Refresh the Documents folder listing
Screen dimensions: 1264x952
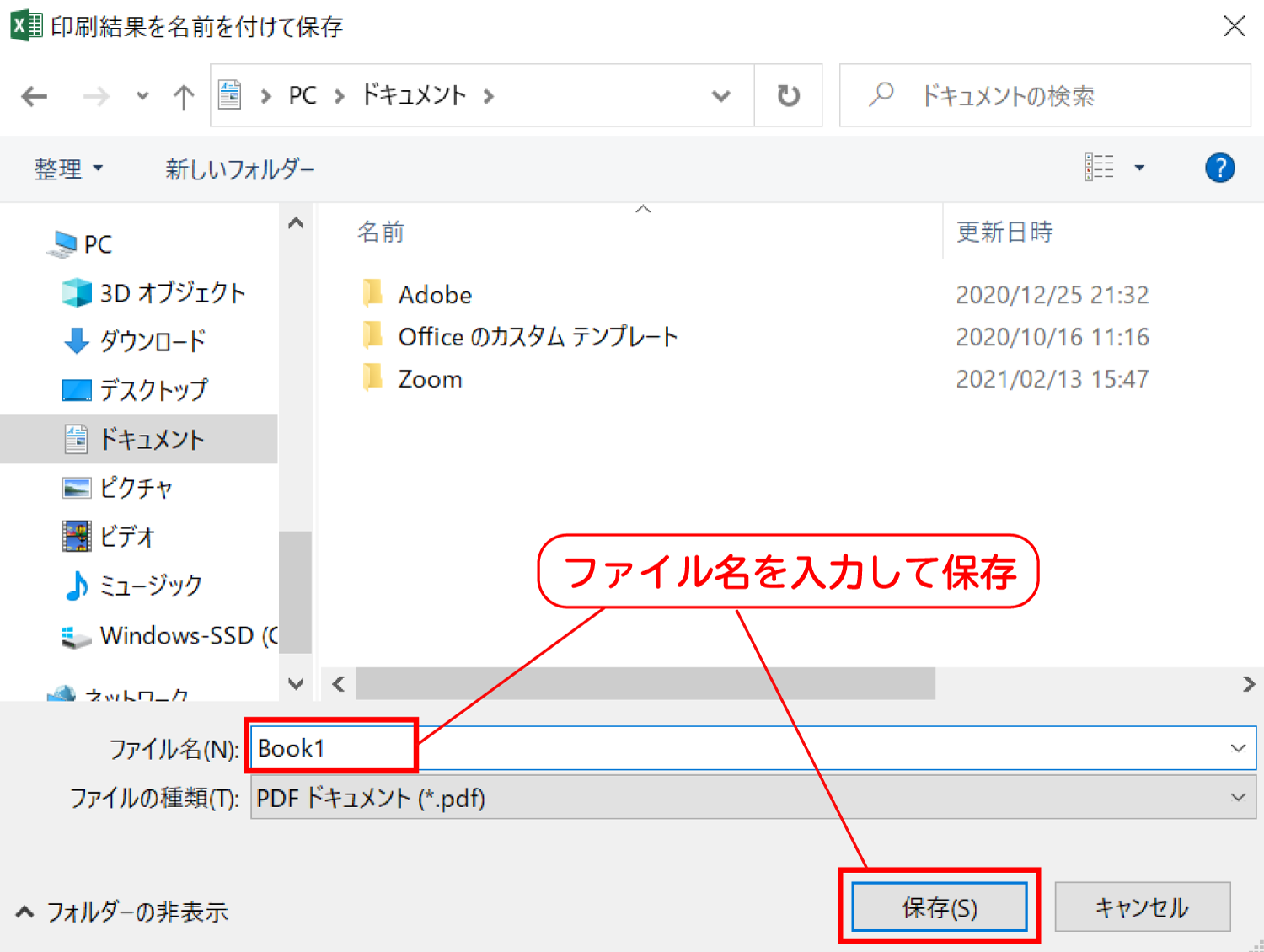click(x=788, y=96)
